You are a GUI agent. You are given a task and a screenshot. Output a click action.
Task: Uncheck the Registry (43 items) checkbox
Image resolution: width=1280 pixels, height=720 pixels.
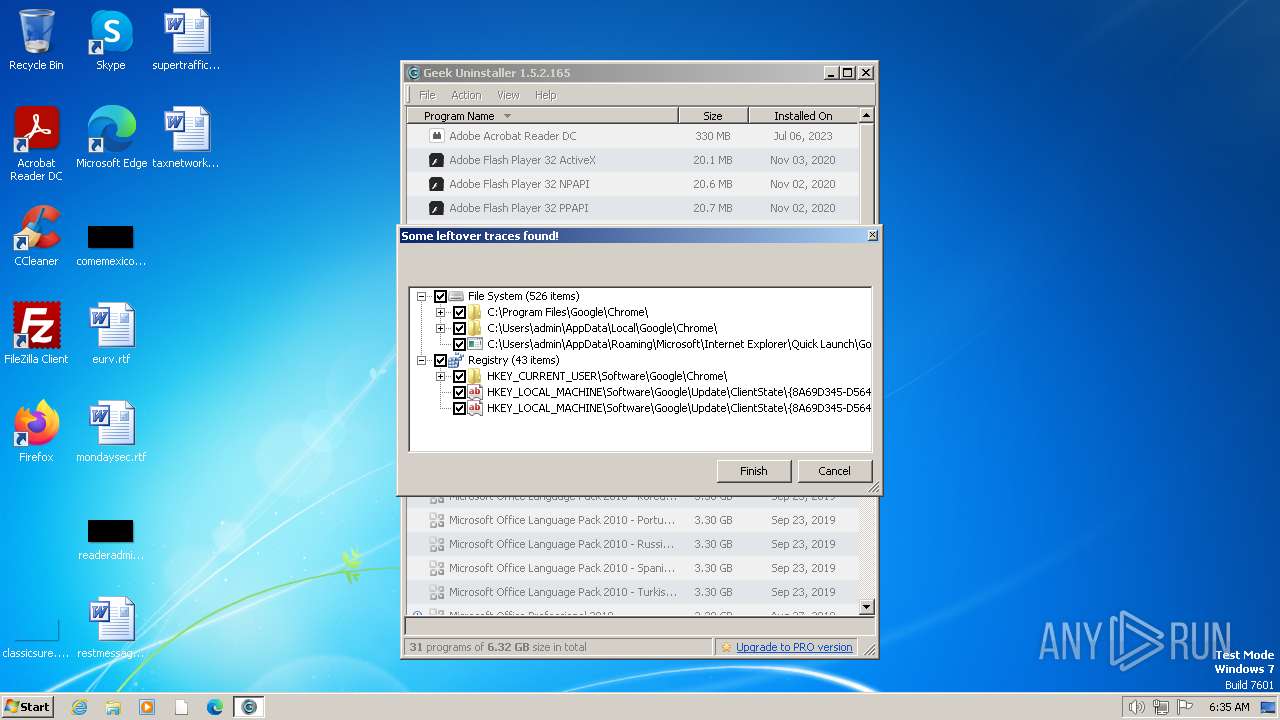pyautogui.click(x=440, y=360)
